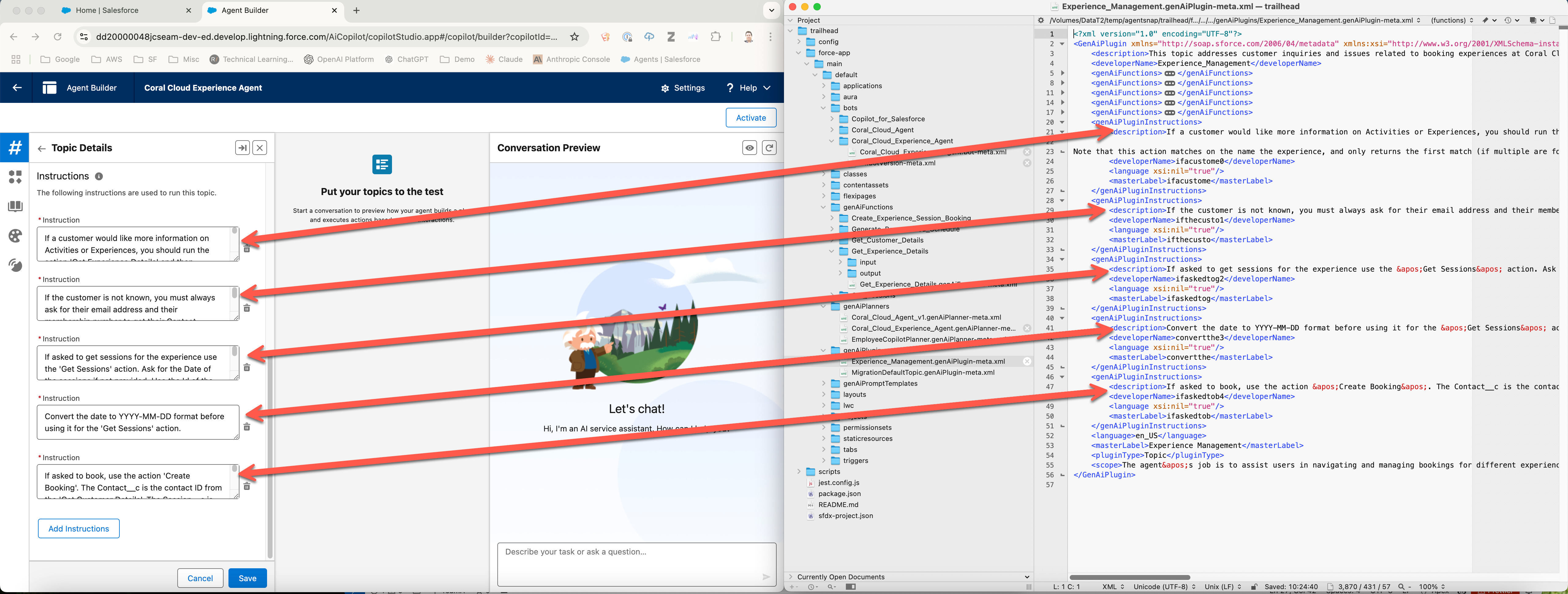This screenshot has height=594, width=1568.
Task: Click the Activate button
Action: [x=751, y=118]
